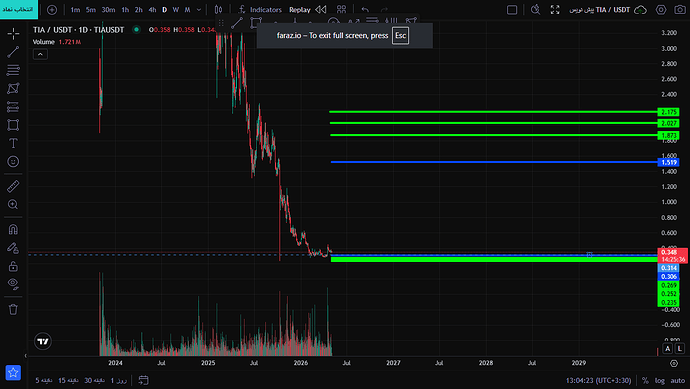Image resolution: width=690 pixels, height=389 pixels.
Task: Select the trend line tool in the left toolbar
Action: point(13,52)
